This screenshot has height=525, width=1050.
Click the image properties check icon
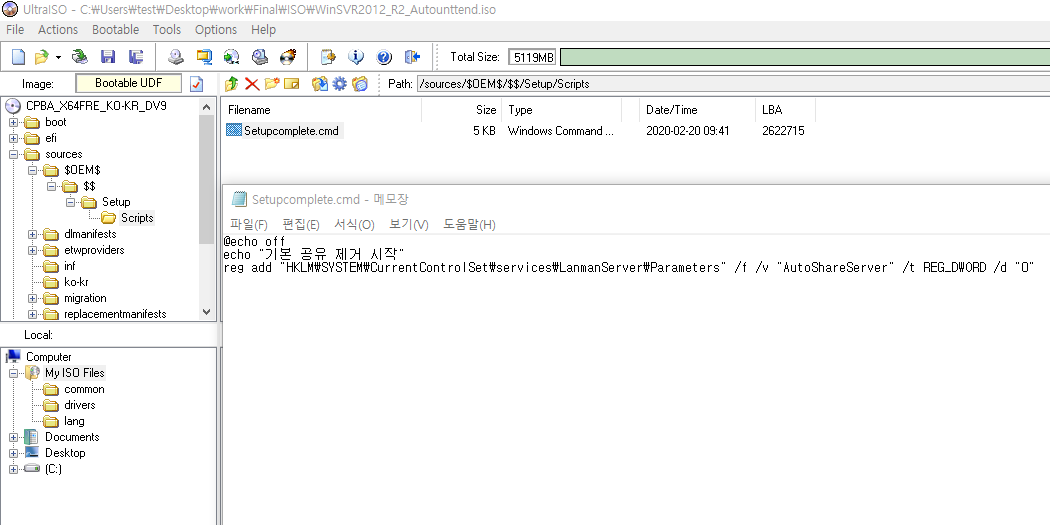coord(196,84)
